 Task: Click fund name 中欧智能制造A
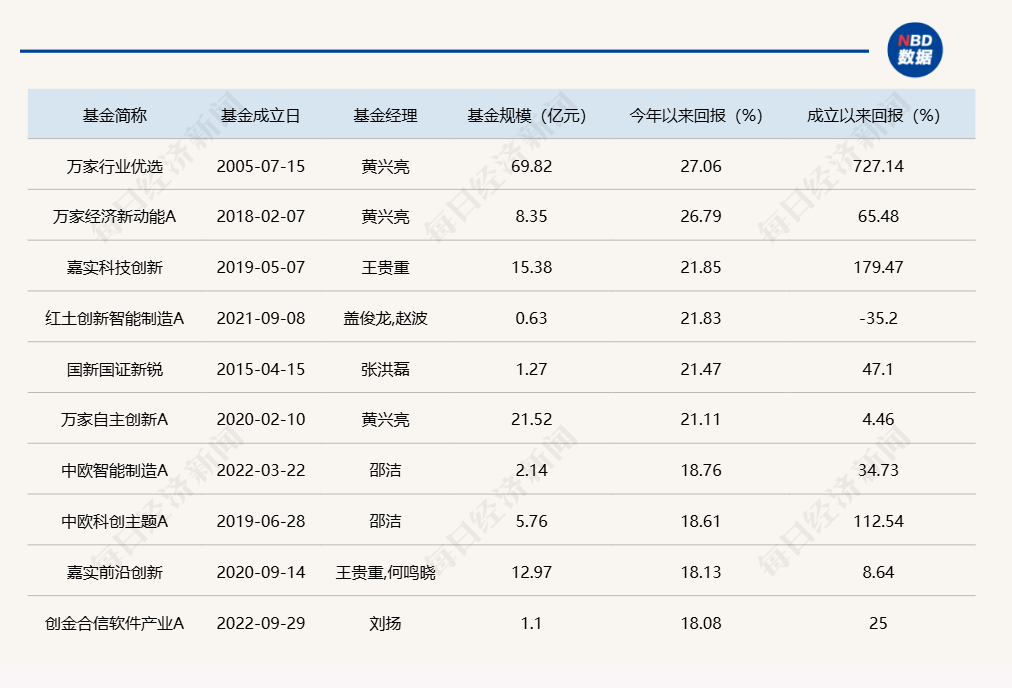[115, 470]
